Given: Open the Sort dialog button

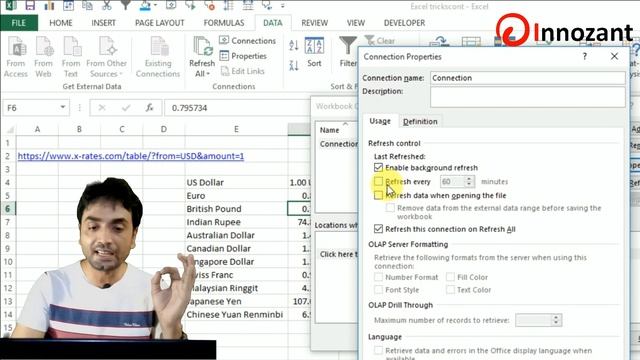Looking at the screenshot, I should click(314, 52).
